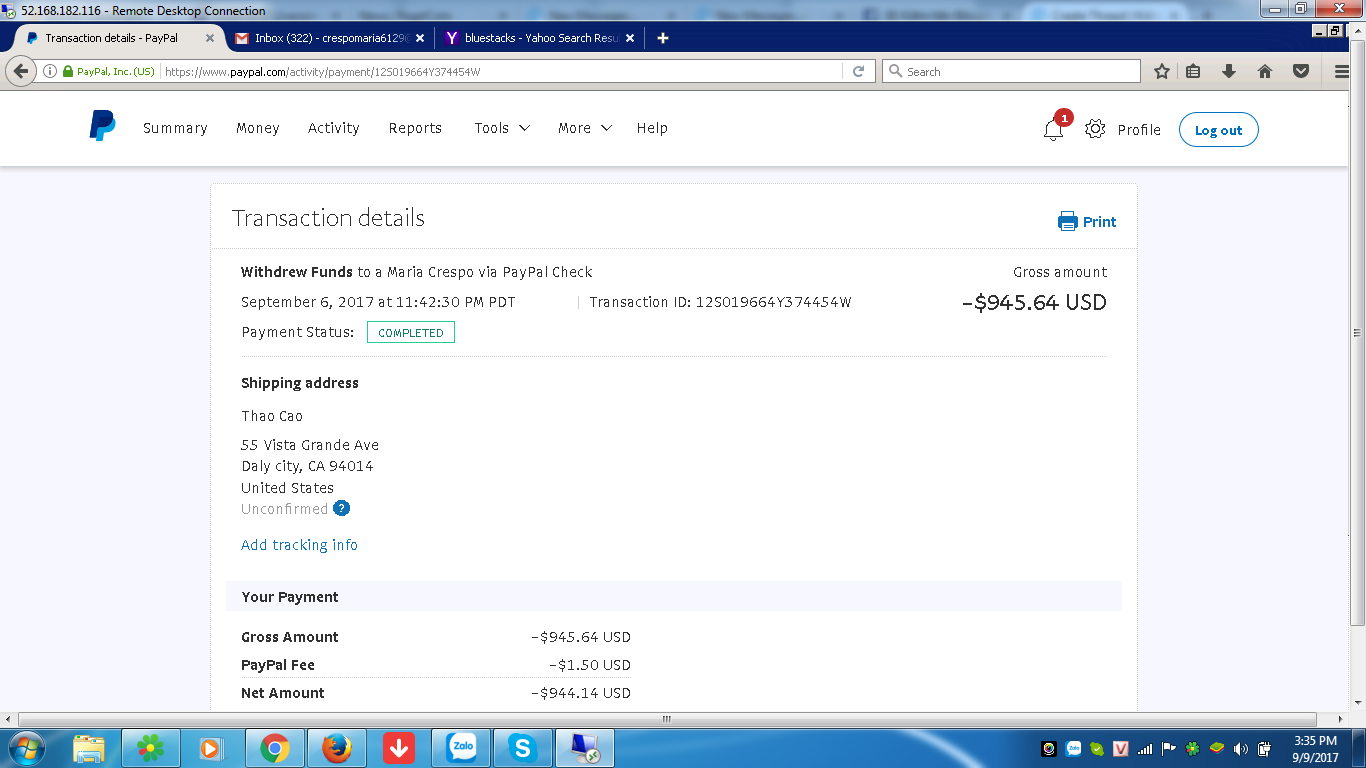Launch ICQ green flower taskbar icon

[151, 748]
